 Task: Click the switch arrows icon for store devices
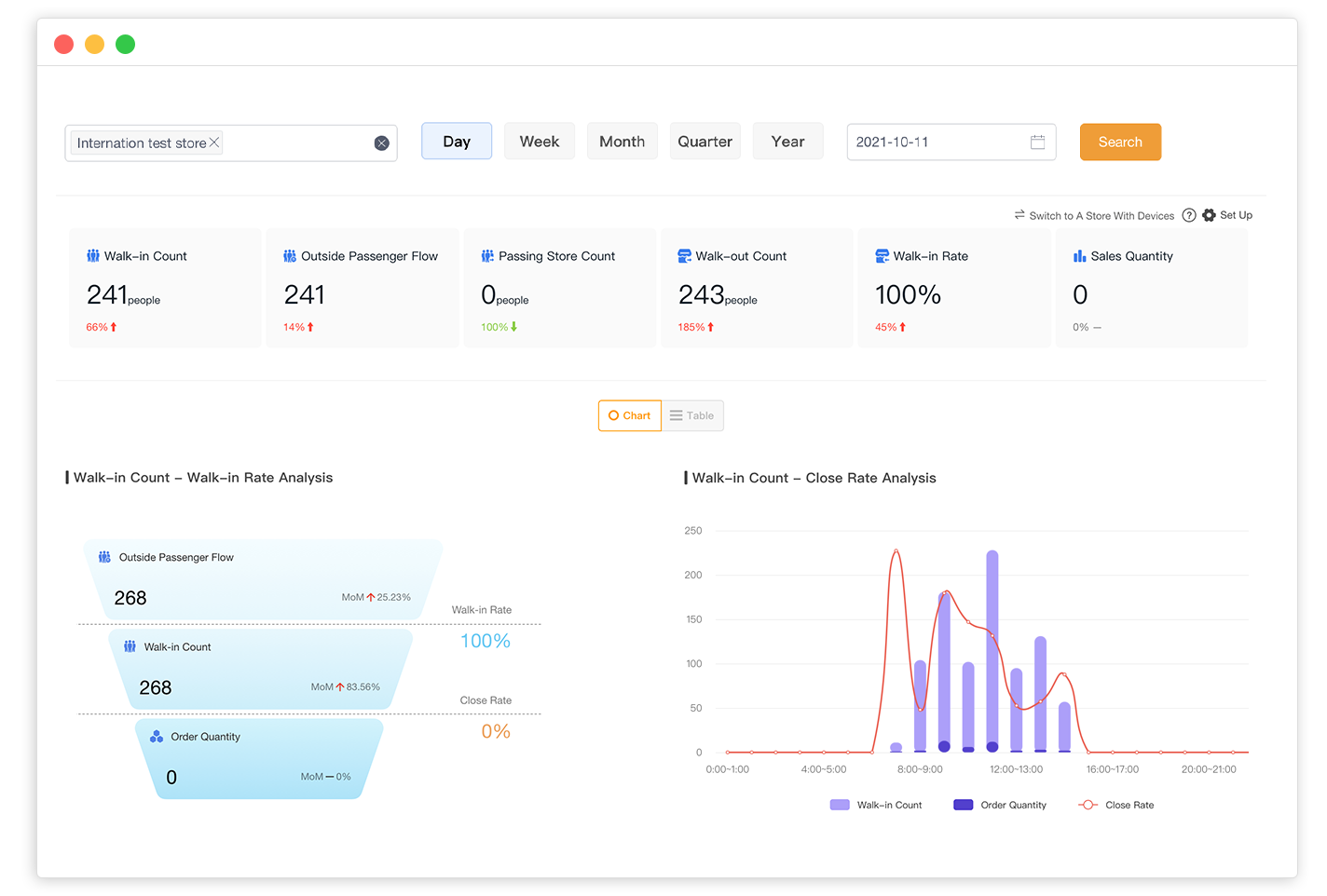click(x=1019, y=215)
